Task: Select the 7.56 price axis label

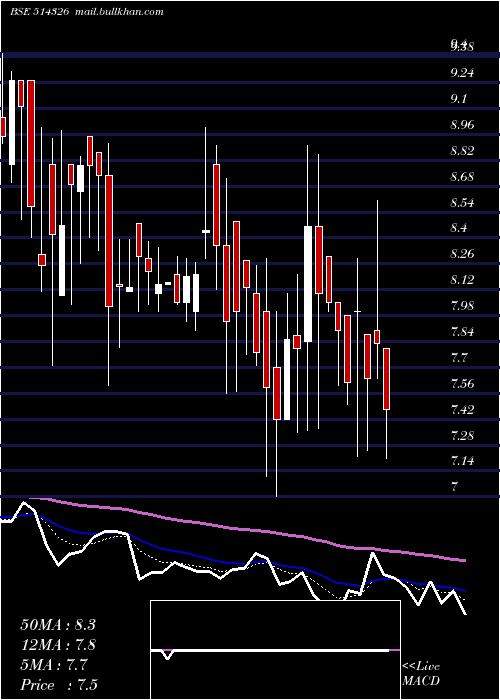Action: click(462, 383)
